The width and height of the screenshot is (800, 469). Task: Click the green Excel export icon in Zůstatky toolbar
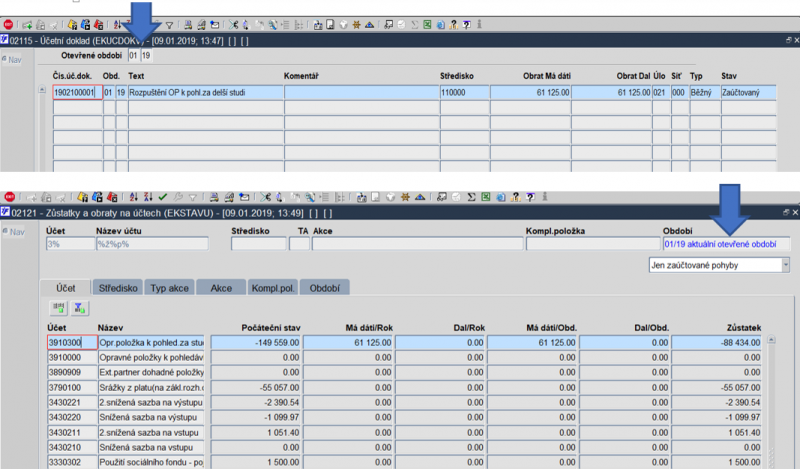[x=485, y=197]
